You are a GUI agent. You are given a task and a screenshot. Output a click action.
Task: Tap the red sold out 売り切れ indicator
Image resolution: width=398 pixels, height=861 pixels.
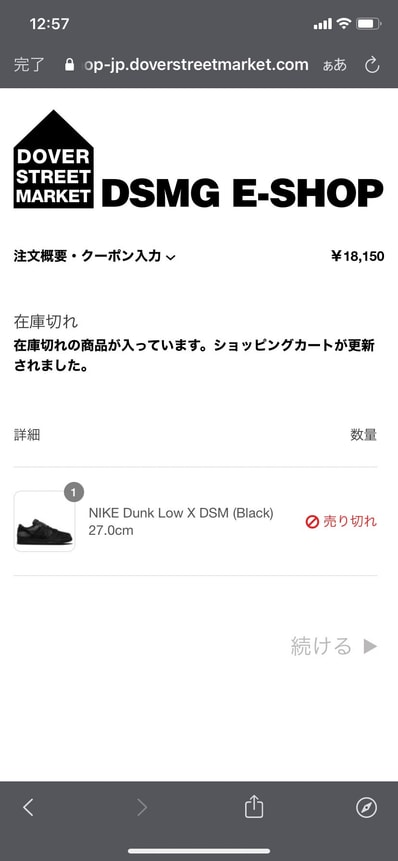[341, 522]
